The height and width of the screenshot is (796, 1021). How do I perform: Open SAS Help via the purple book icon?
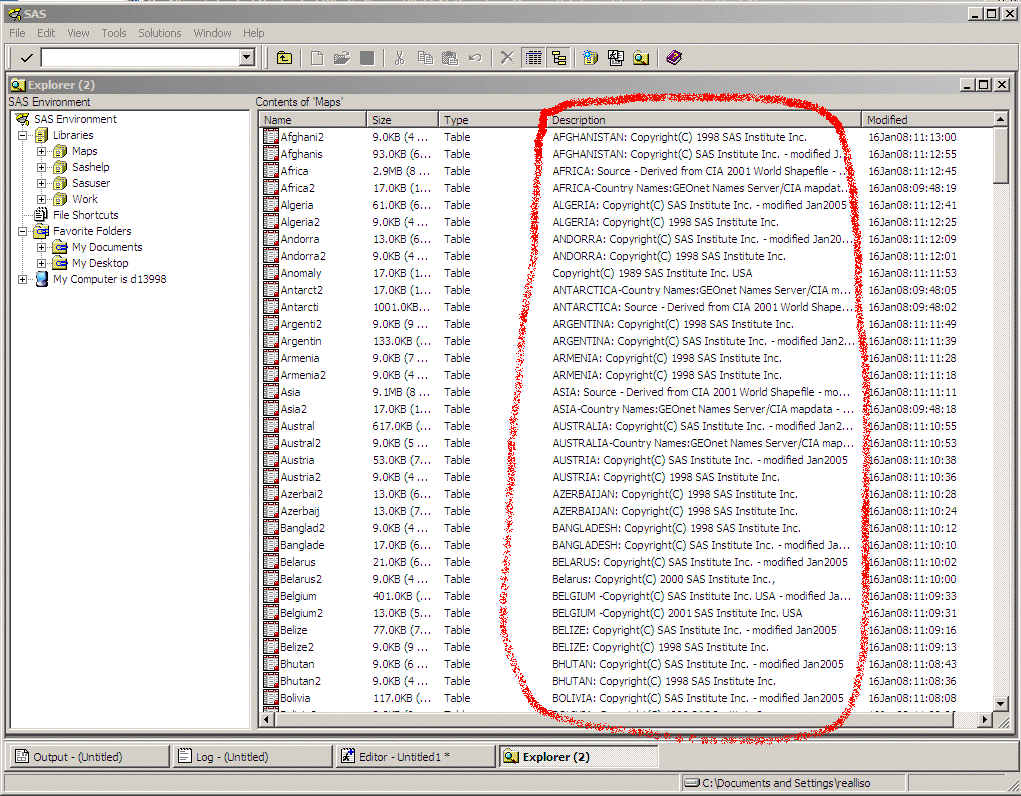pos(674,58)
